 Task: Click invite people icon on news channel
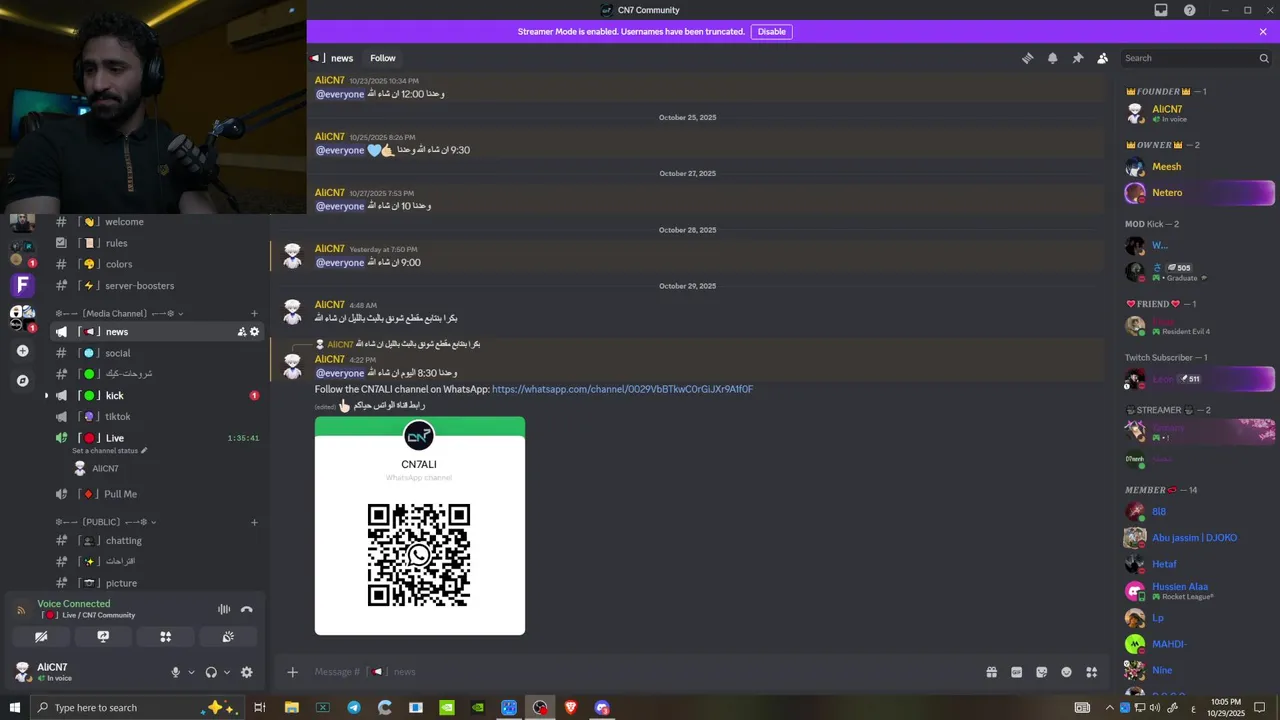tap(241, 332)
